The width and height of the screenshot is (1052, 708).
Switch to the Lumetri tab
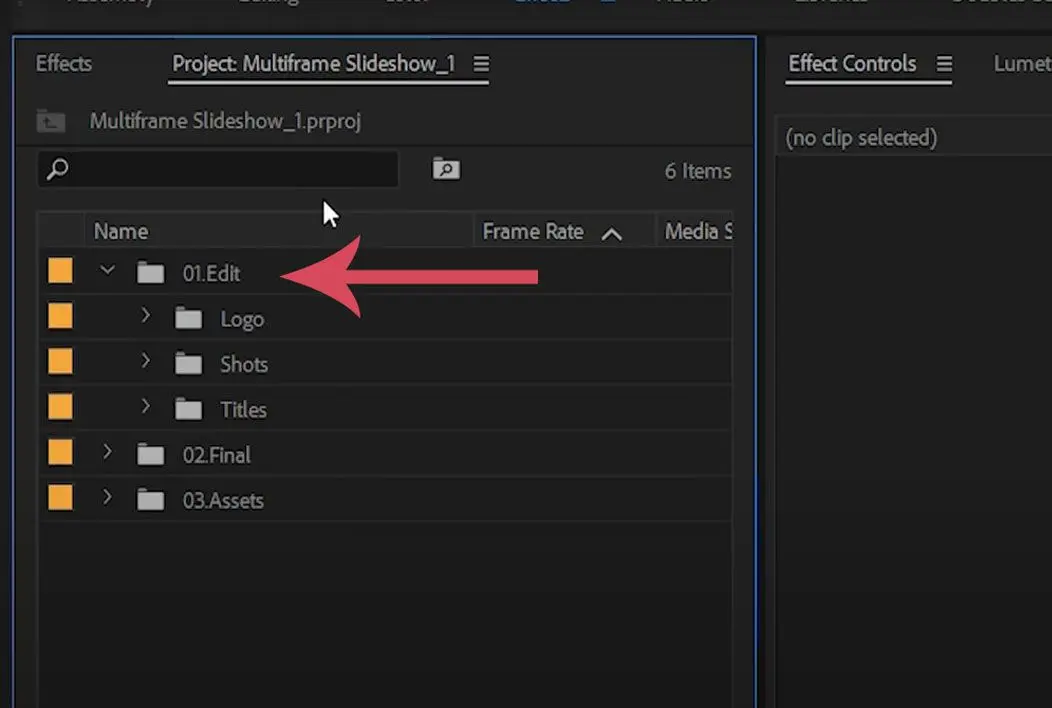(1022, 64)
